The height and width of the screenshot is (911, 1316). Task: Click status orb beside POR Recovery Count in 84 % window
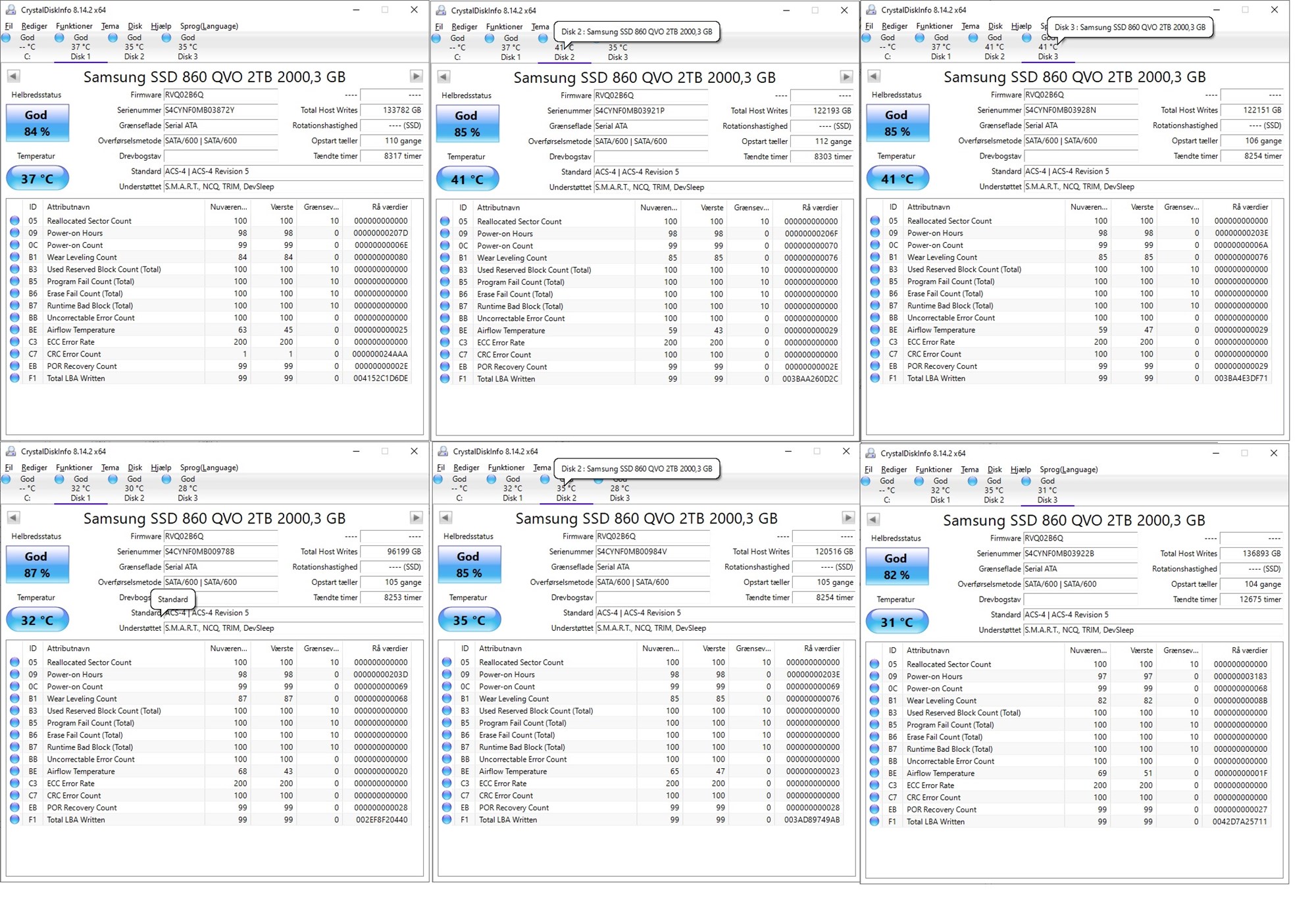coord(14,366)
